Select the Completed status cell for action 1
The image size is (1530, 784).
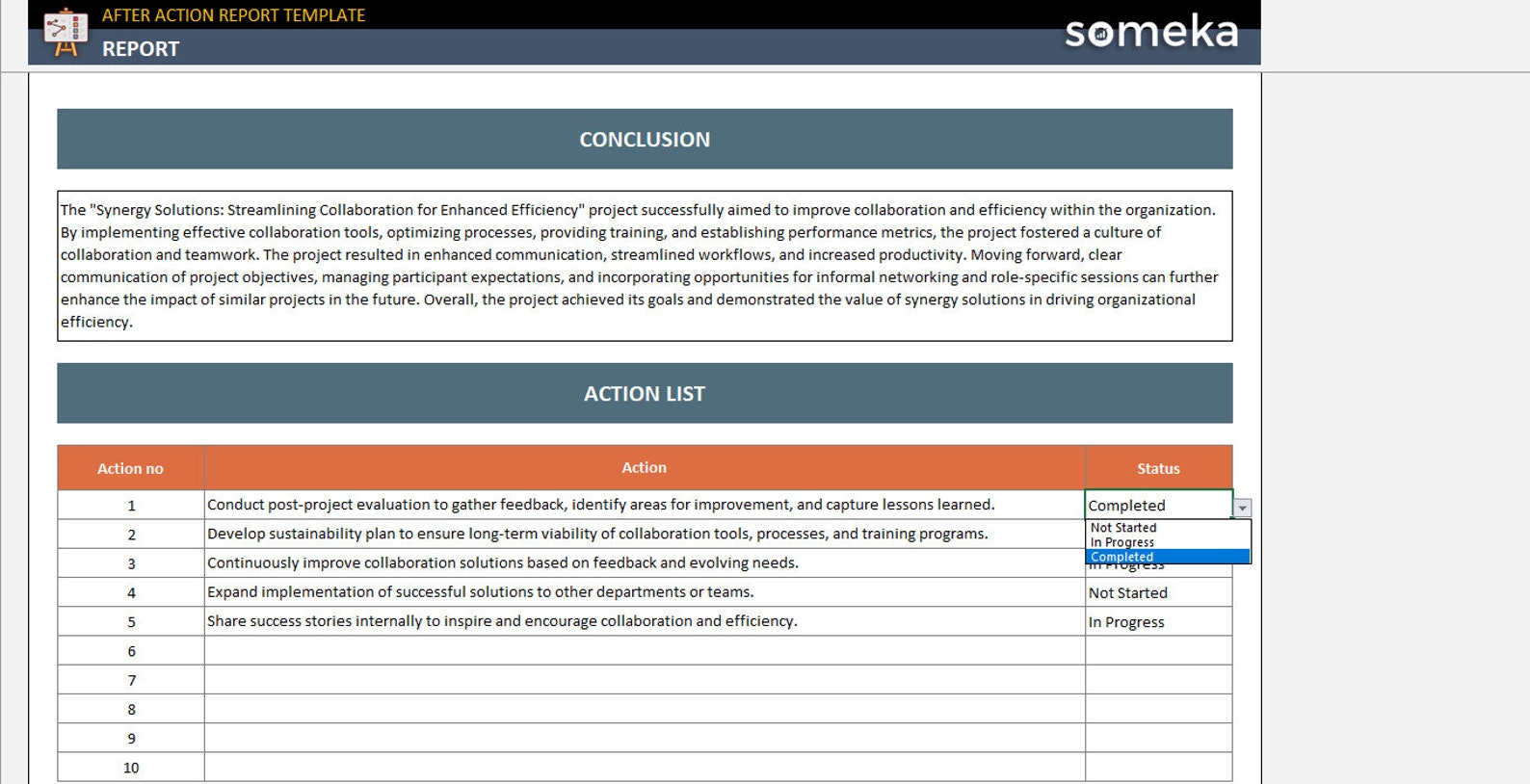pyautogui.click(x=1159, y=505)
